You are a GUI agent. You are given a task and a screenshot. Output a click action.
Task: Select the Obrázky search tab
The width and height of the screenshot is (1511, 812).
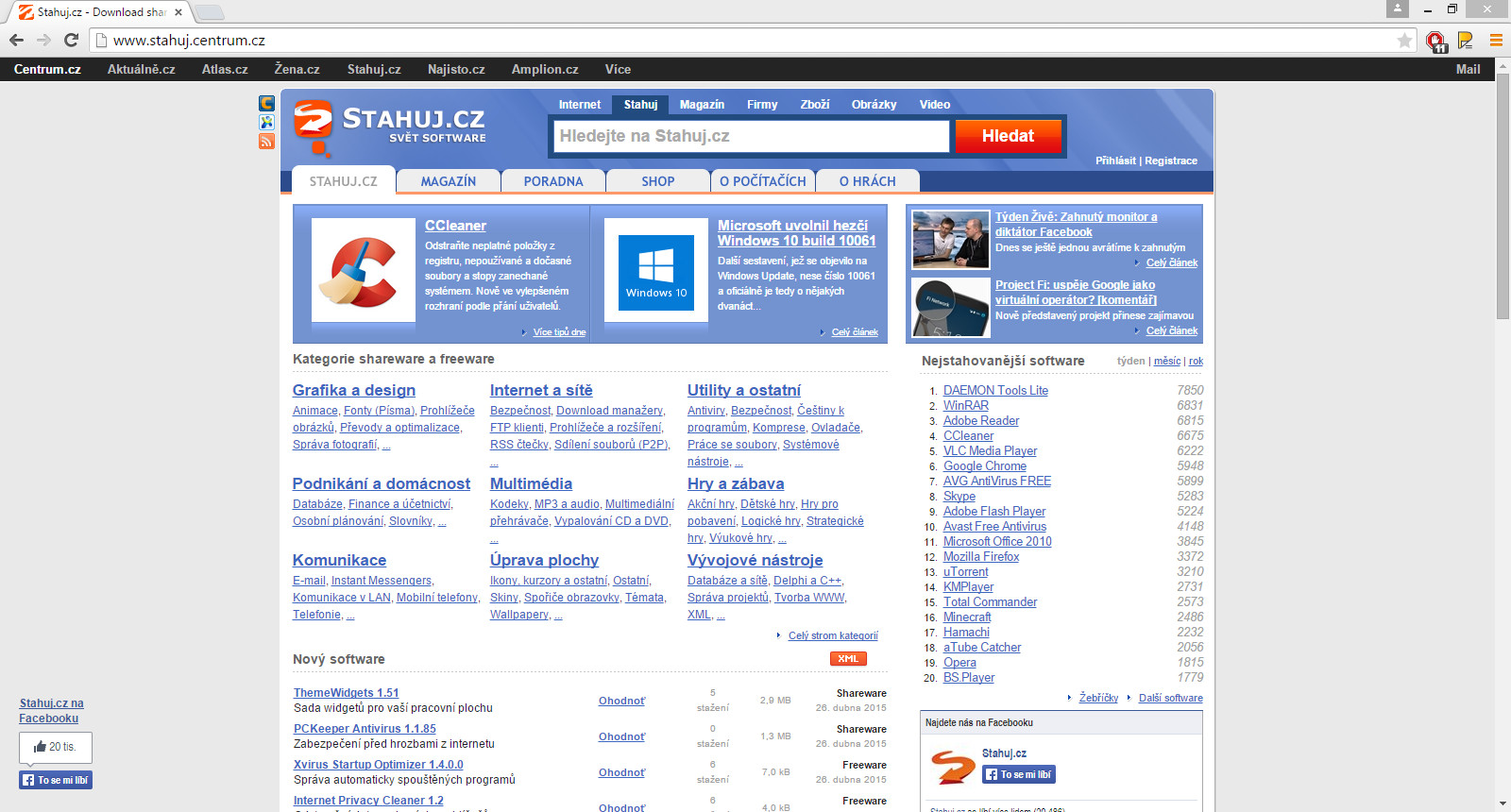(874, 105)
